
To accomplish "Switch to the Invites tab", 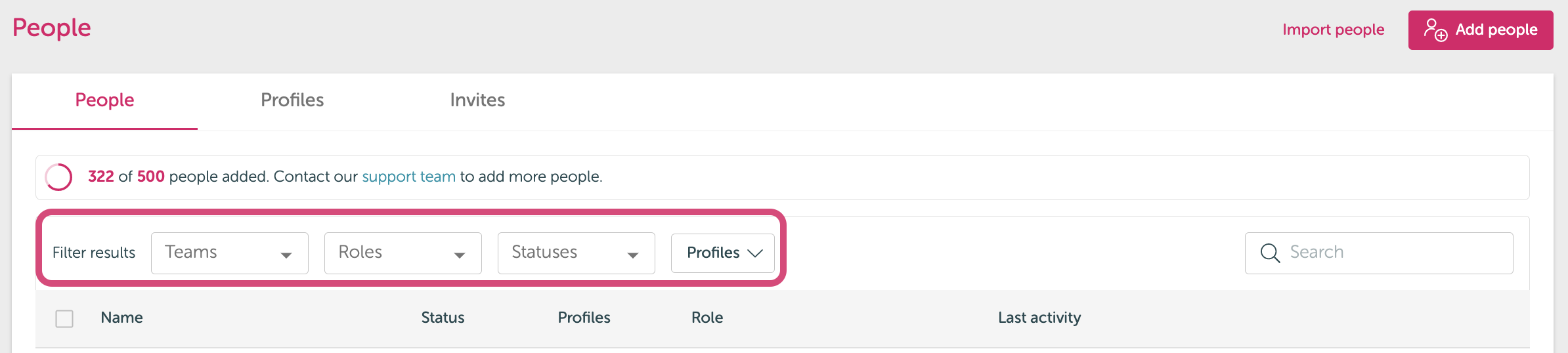I will pos(477,100).
